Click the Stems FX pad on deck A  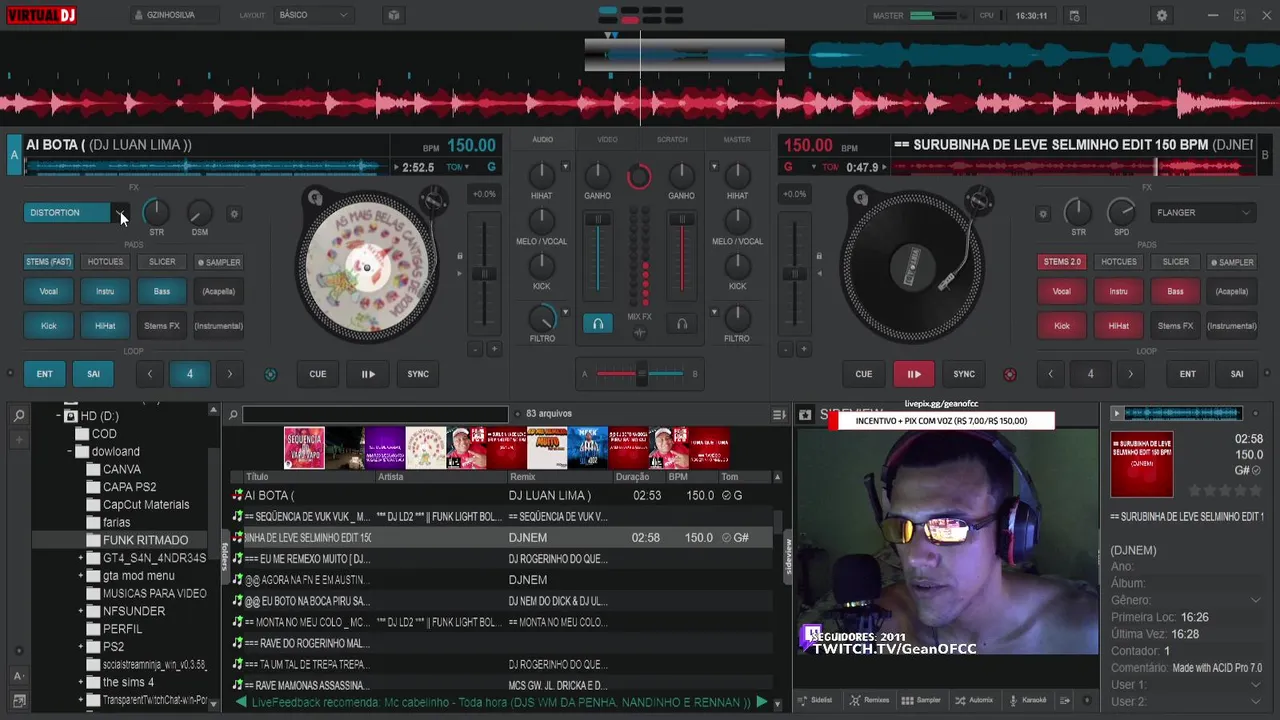(x=162, y=325)
